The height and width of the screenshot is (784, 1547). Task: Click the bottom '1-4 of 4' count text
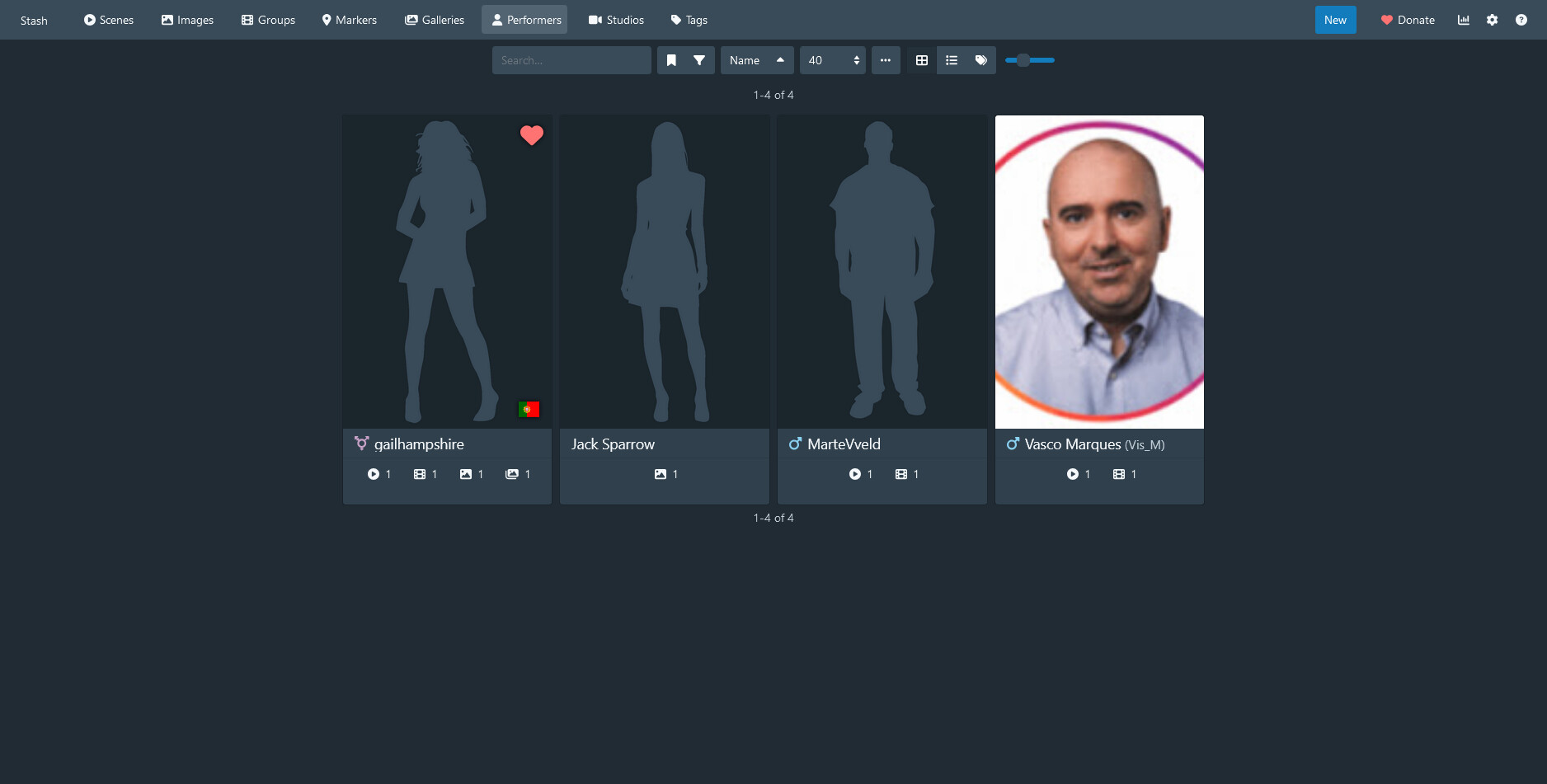click(x=773, y=518)
